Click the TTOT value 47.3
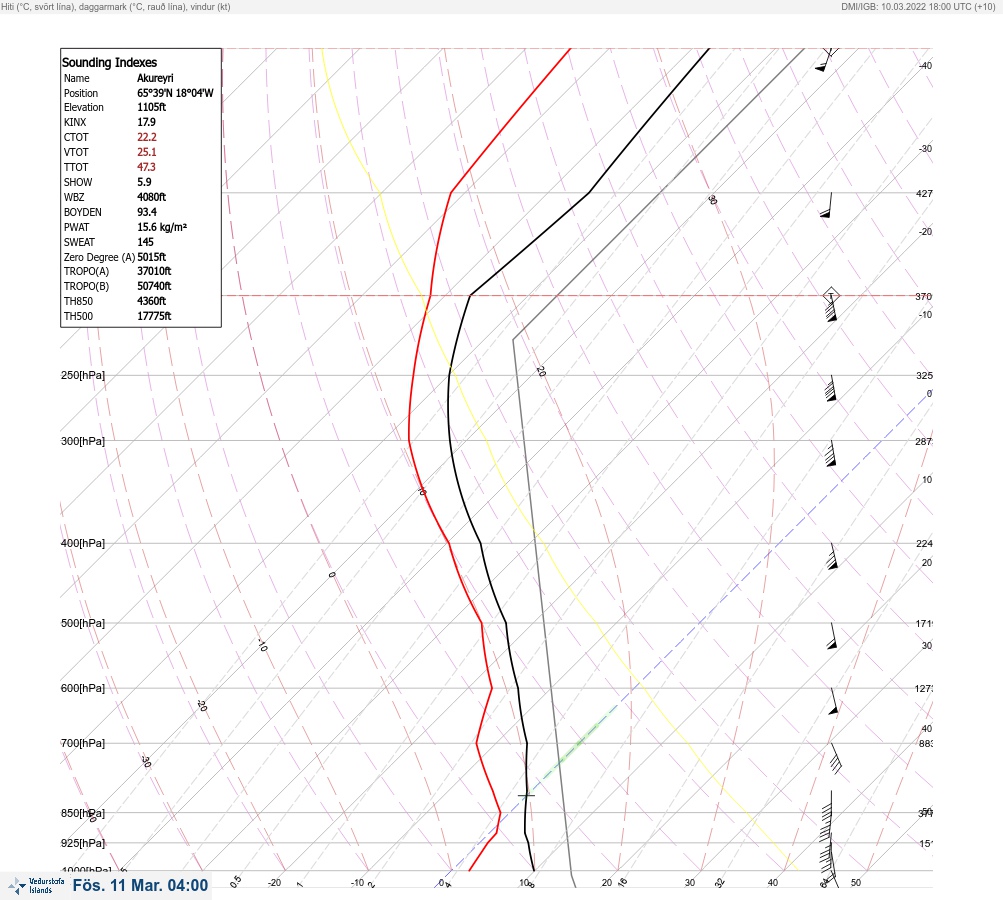1003x900 pixels. [146, 167]
